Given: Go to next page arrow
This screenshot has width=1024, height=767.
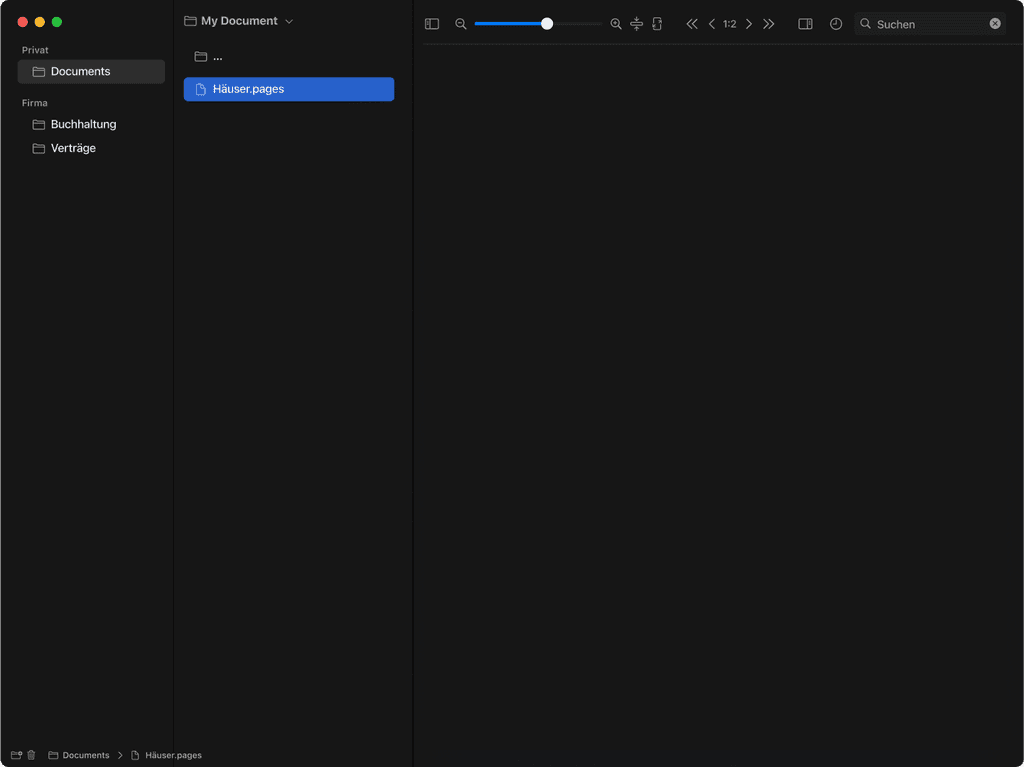Looking at the screenshot, I should (749, 24).
